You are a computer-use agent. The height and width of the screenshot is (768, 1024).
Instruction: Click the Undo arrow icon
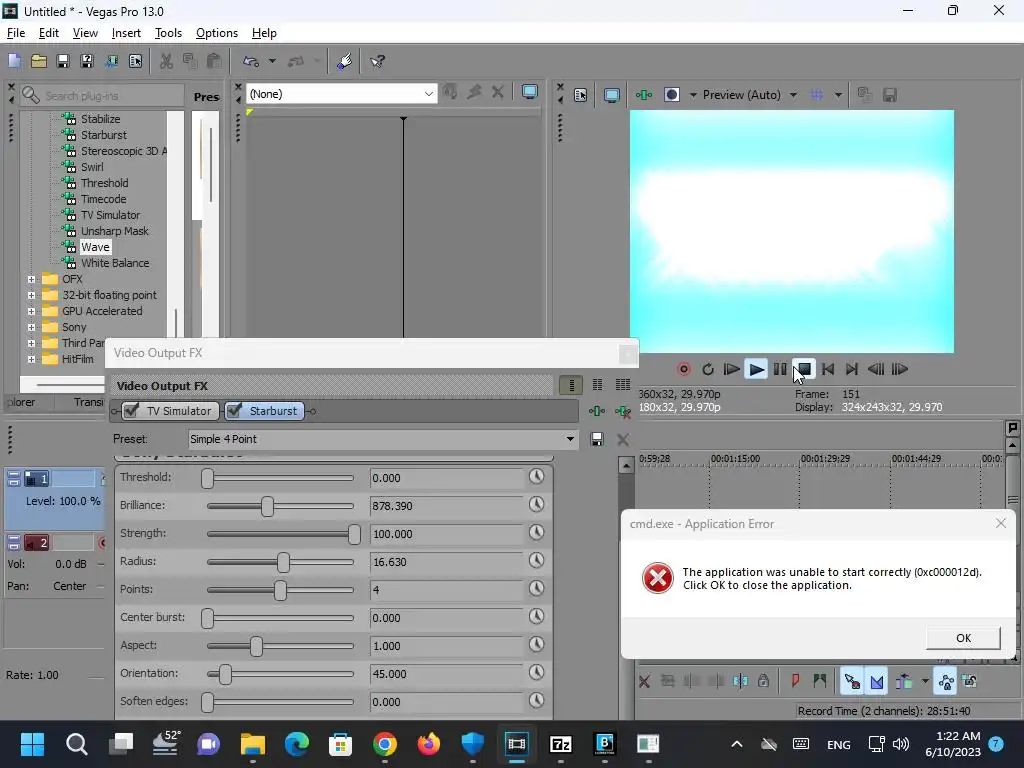pos(251,61)
